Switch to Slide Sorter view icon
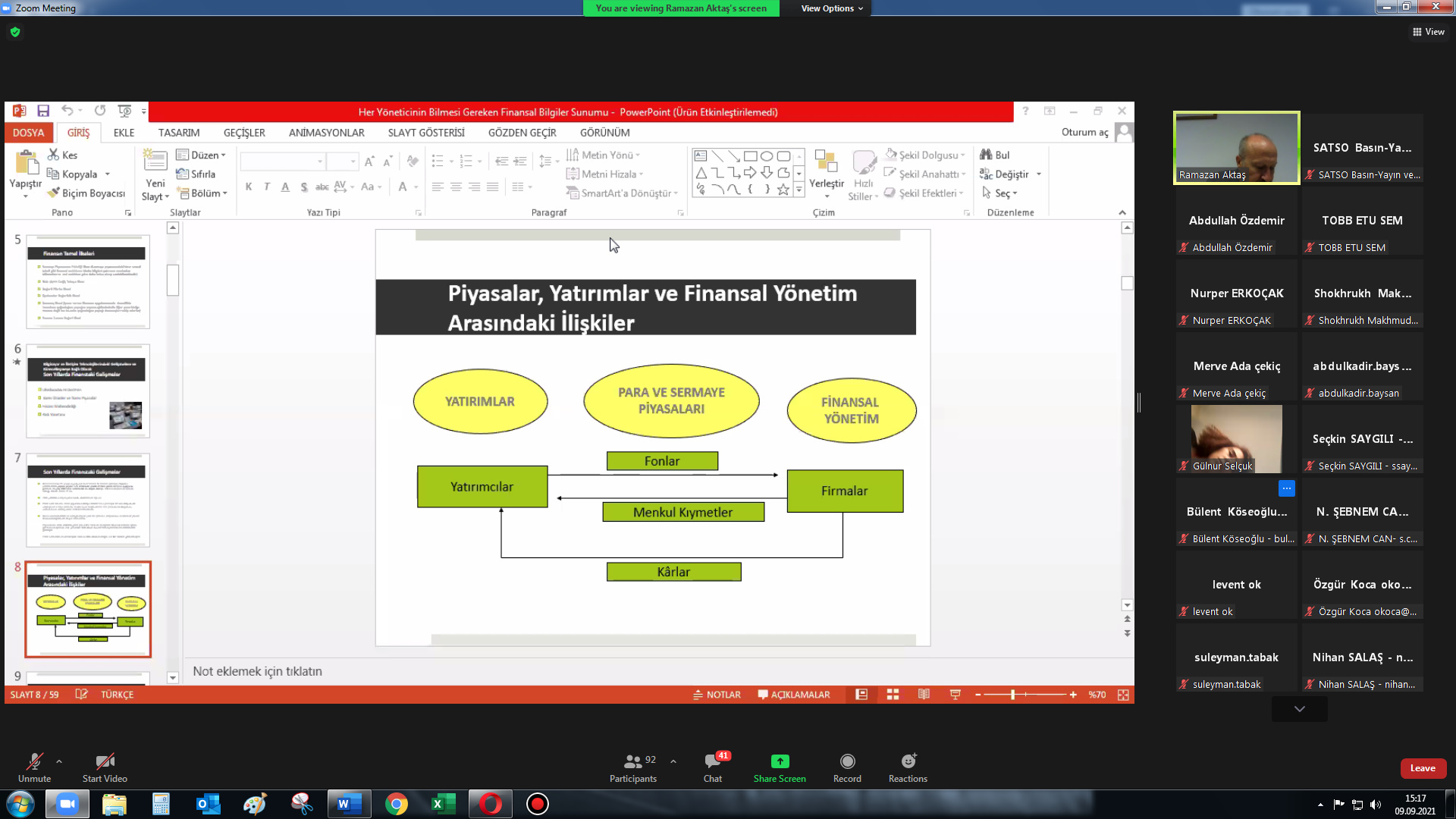This screenshot has width=1456, height=819. point(893,695)
